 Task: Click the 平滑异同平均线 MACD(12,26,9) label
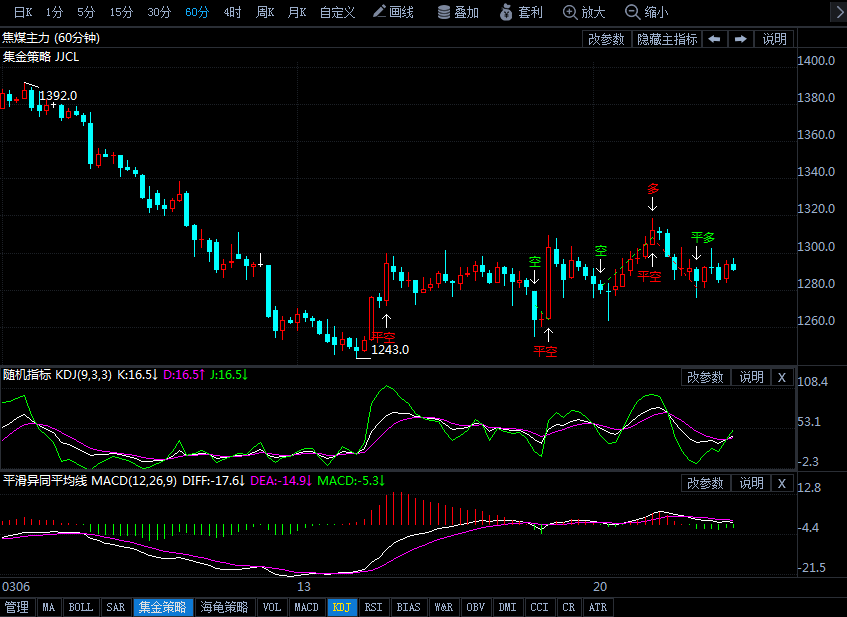[x=90, y=480]
